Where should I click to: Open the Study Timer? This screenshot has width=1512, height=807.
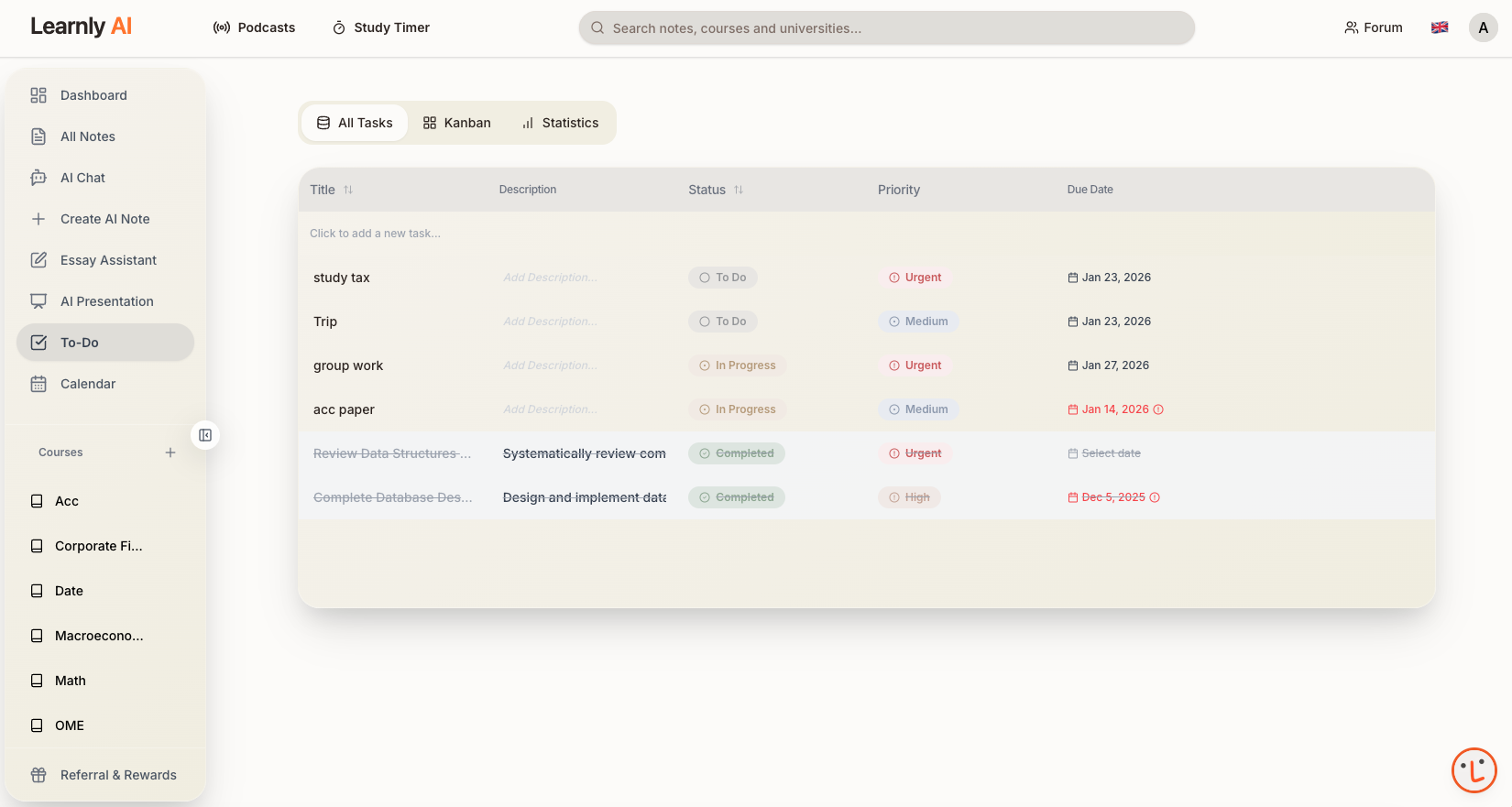tap(380, 27)
